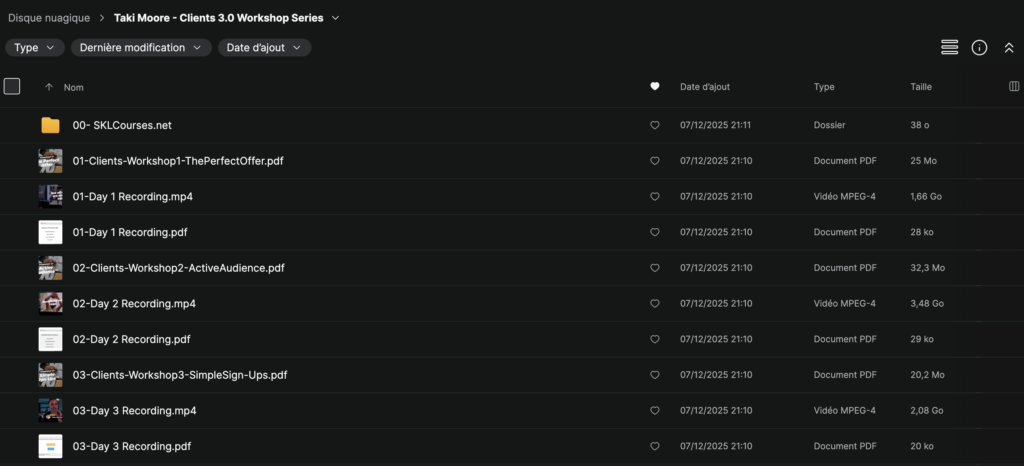Open column settings icon in header
The image size is (1024, 466).
point(1014,87)
